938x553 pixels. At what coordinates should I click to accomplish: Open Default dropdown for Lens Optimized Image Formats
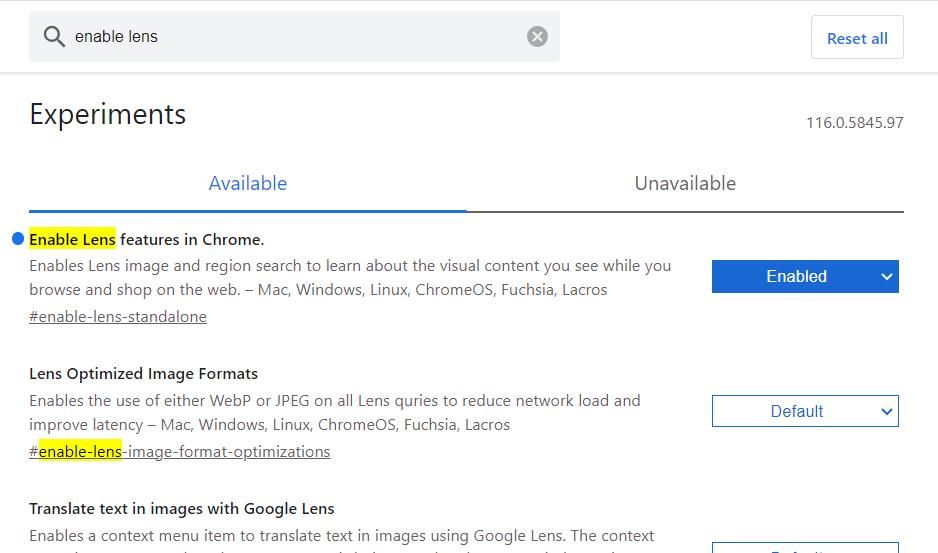pyautogui.click(x=805, y=411)
